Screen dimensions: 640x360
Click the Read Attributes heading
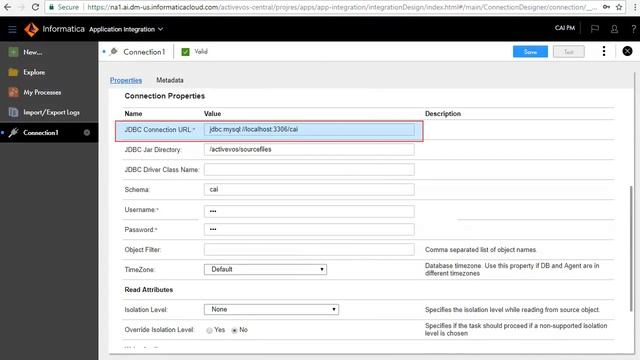(149, 289)
